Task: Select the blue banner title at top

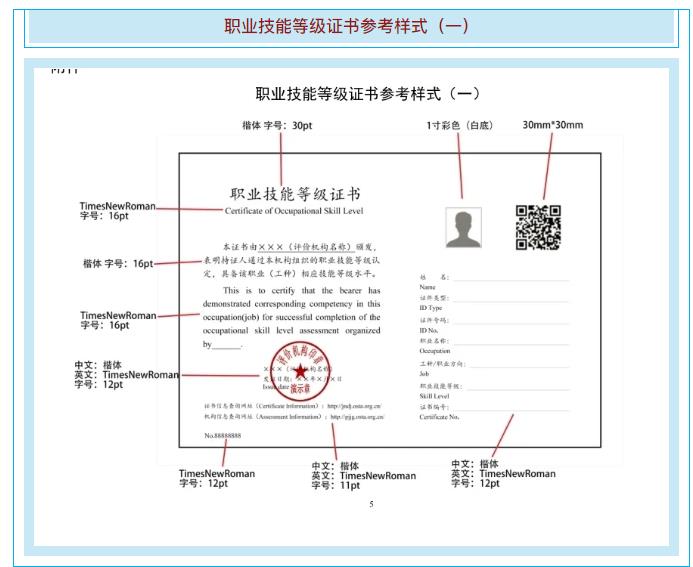Action: 347,26
